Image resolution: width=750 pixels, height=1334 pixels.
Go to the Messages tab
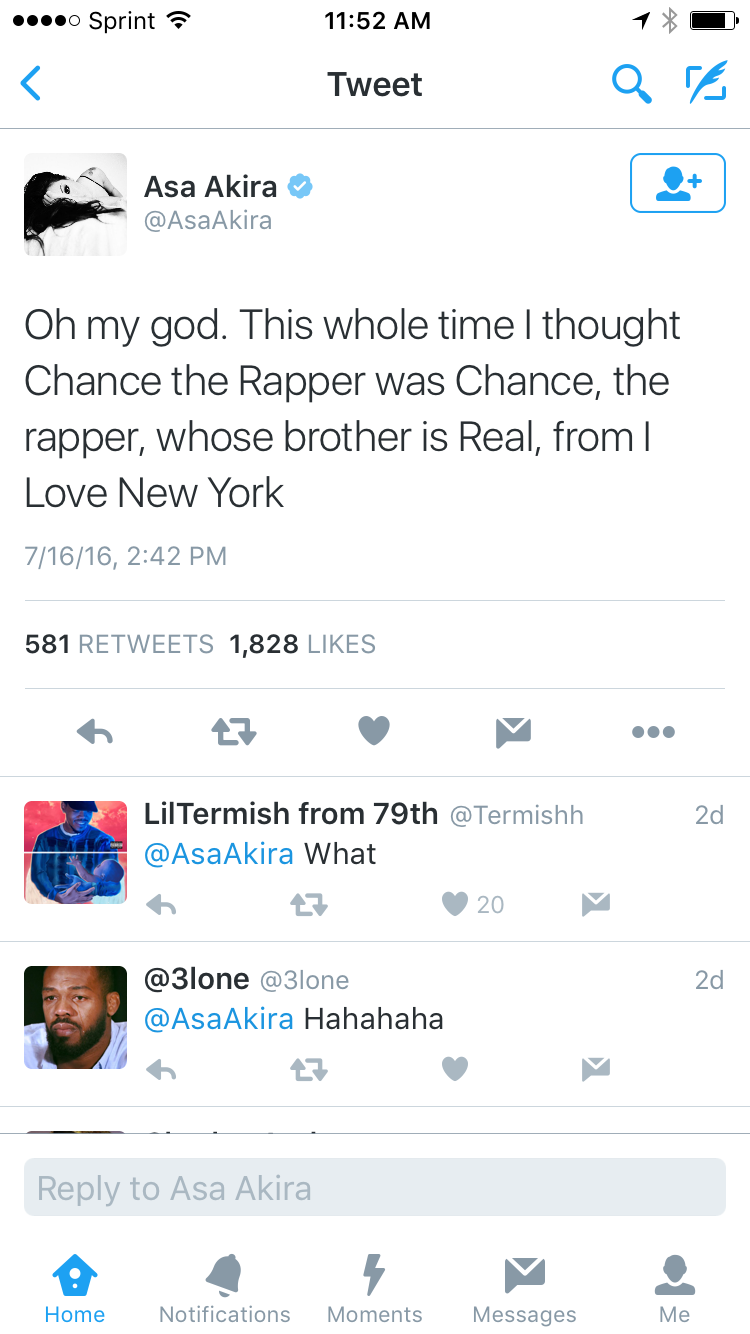(524, 1290)
